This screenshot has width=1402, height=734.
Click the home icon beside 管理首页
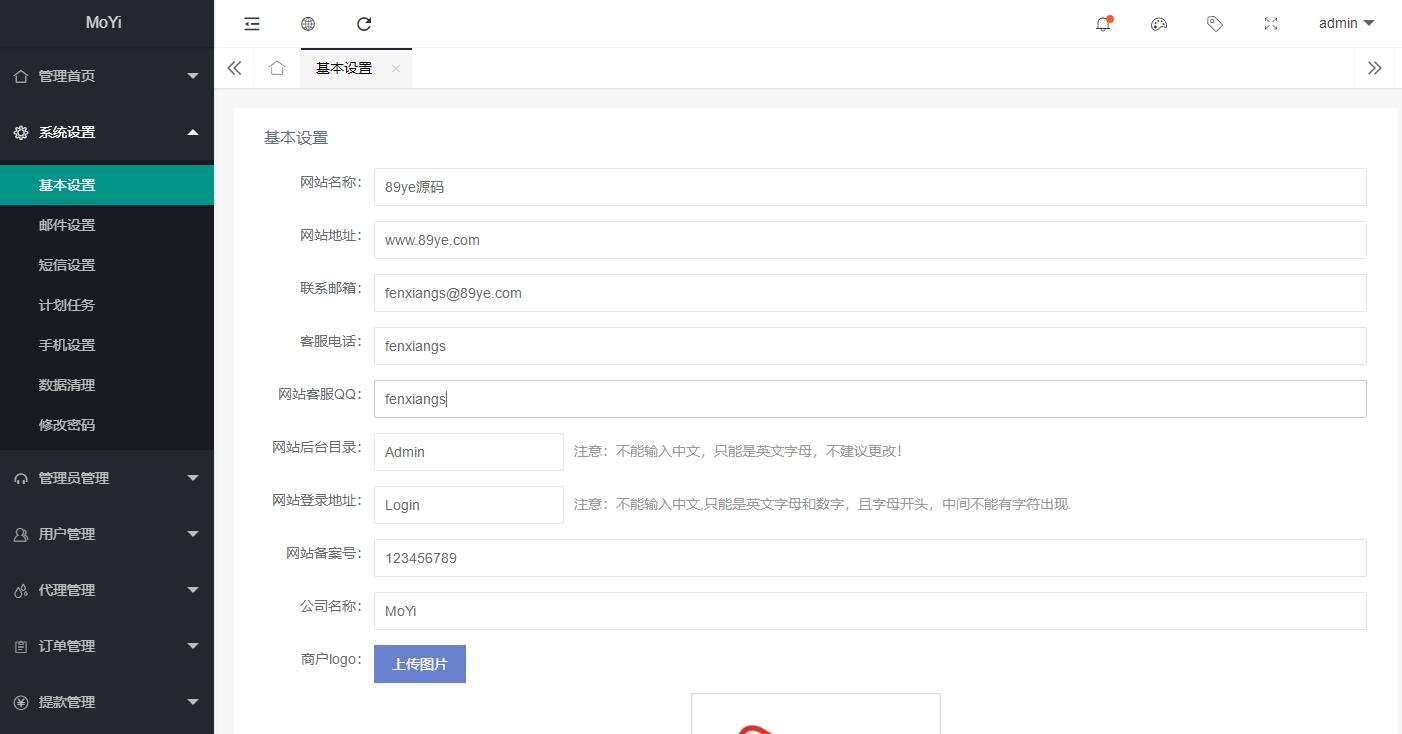[x=21, y=76]
